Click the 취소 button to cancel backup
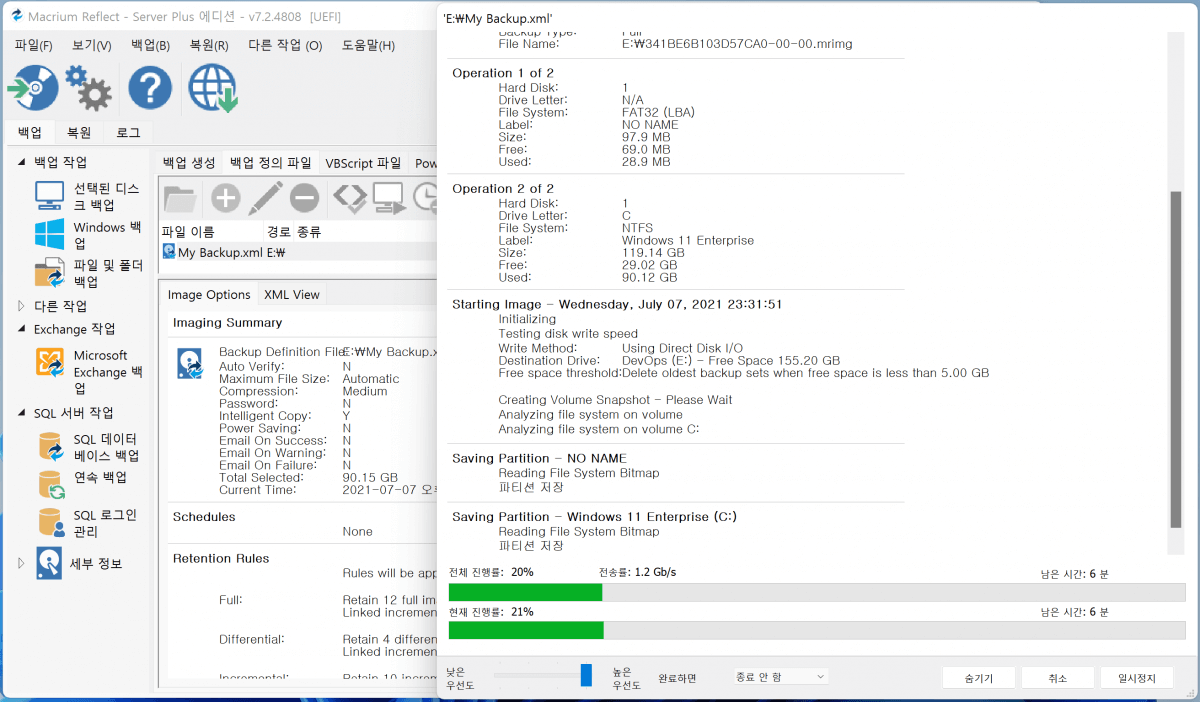The width and height of the screenshot is (1200, 702). point(1058,678)
